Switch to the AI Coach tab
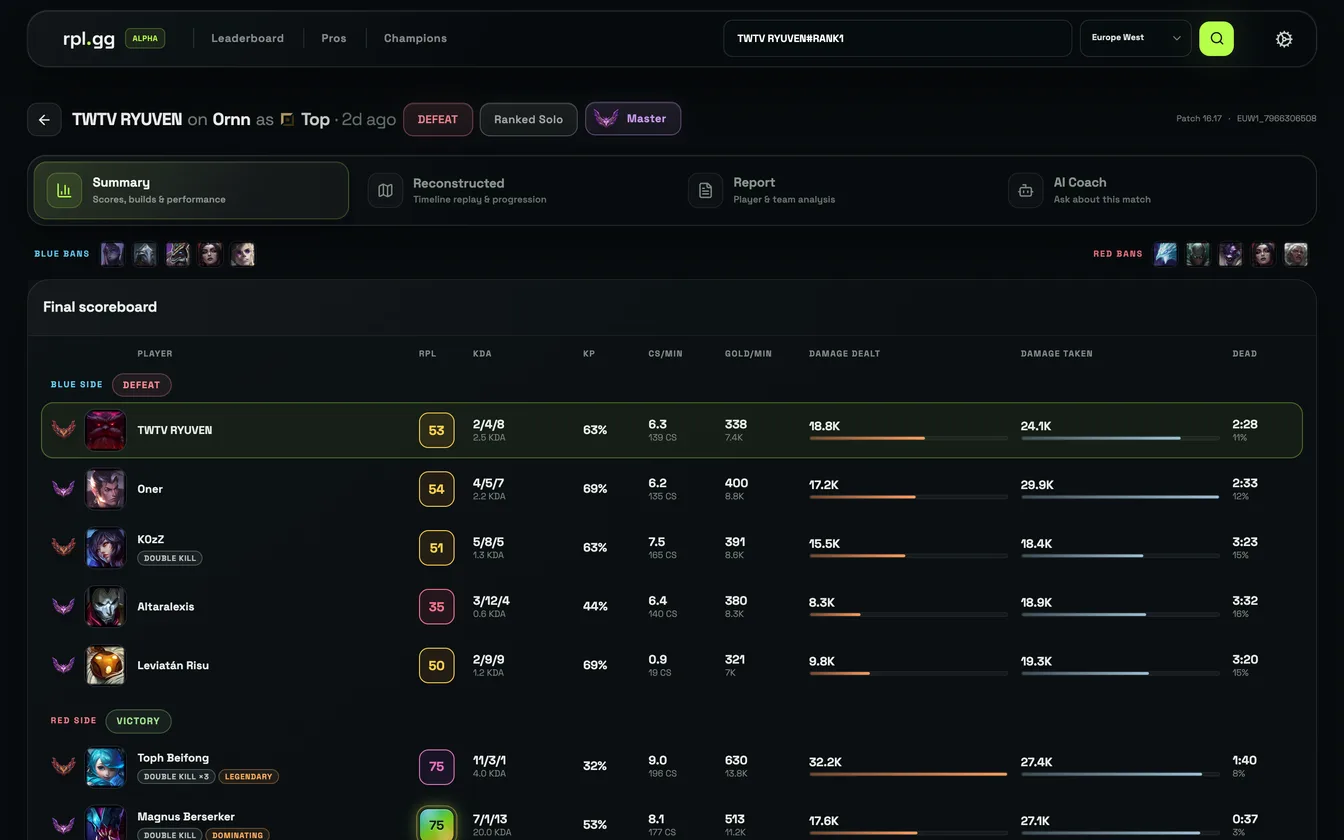Screen dimensions: 1344x840 click(1152, 190)
